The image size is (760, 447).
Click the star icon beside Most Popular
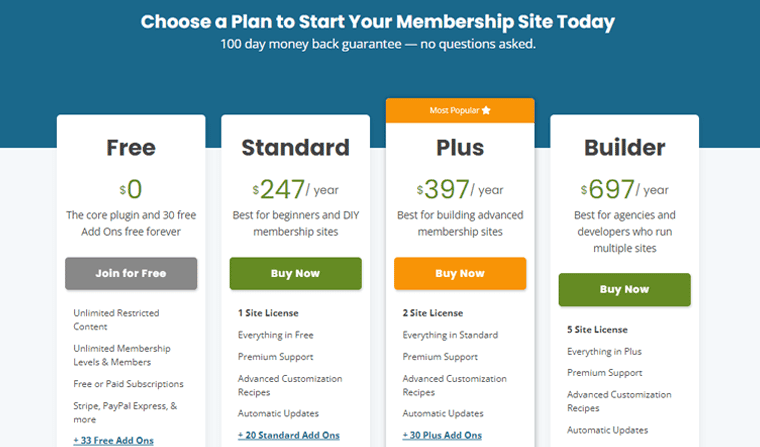(486, 110)
